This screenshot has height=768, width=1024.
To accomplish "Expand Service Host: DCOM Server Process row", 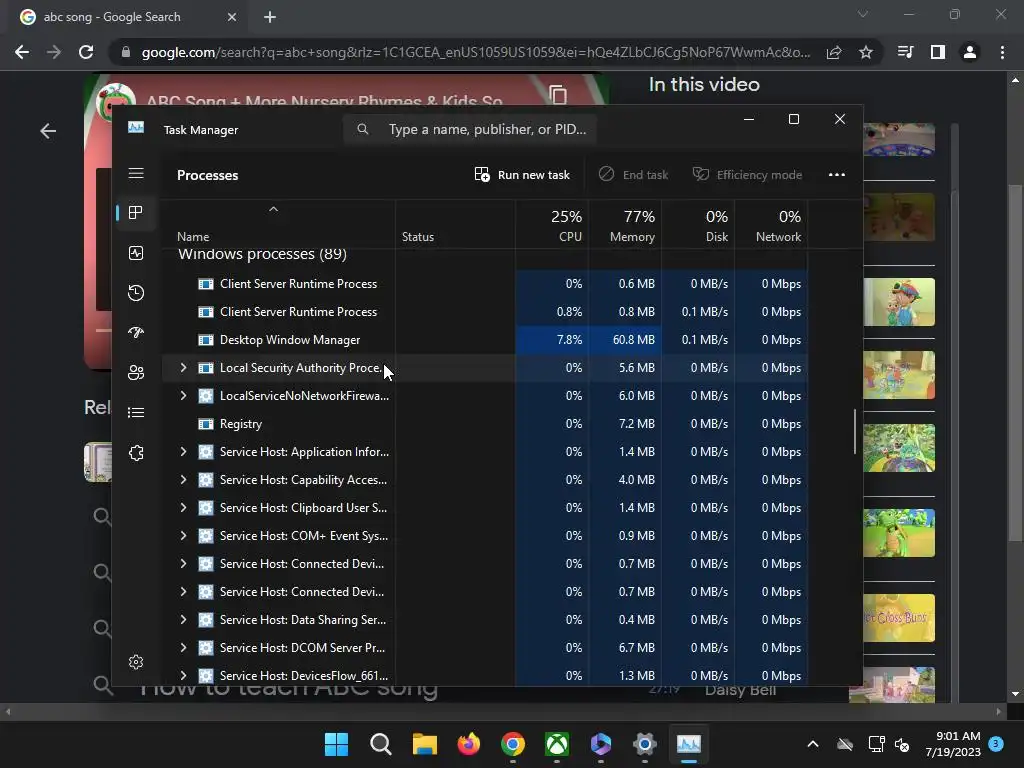I will (183, 648).
